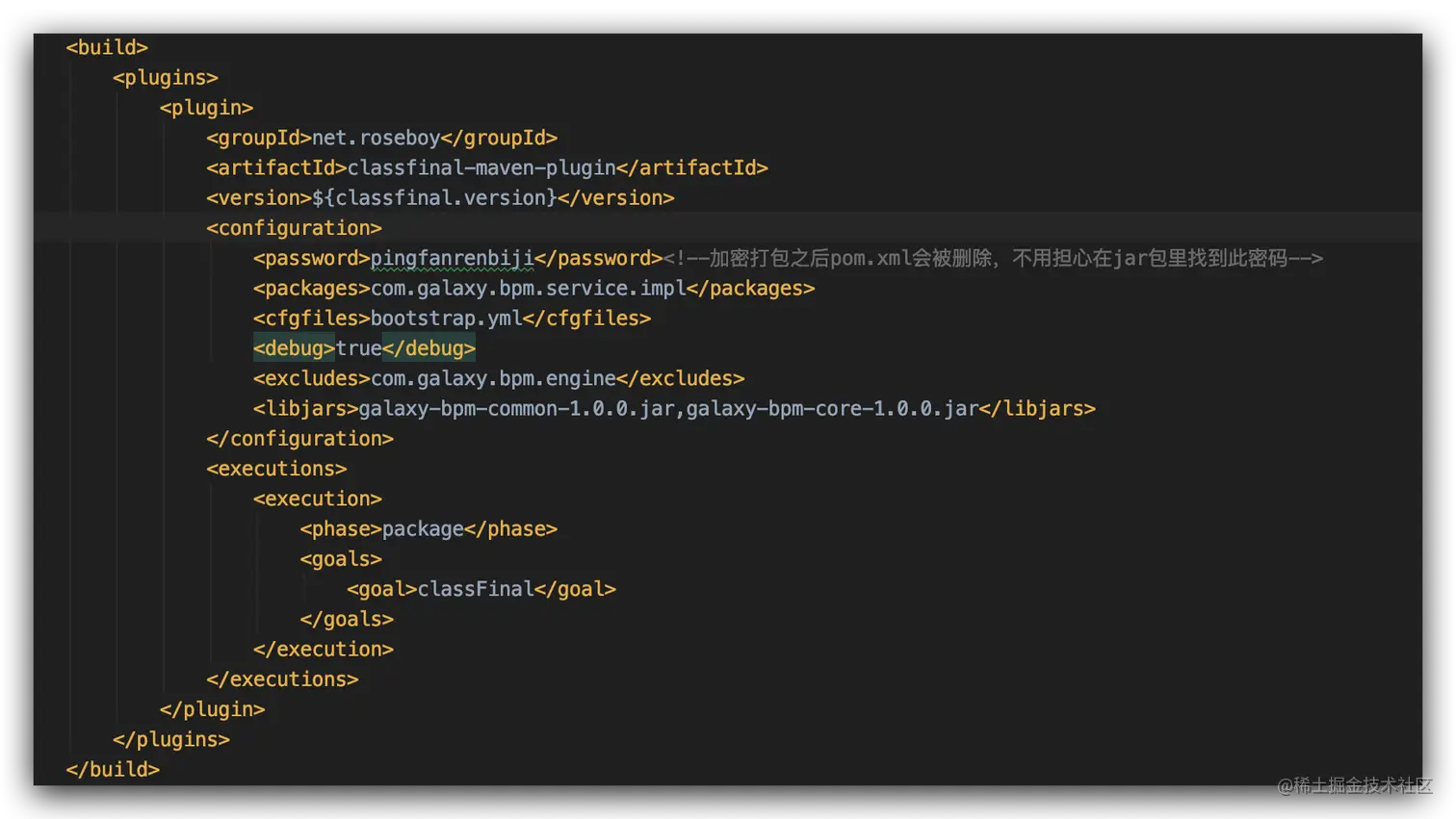Click the closing </build> tag

[113, 769]
